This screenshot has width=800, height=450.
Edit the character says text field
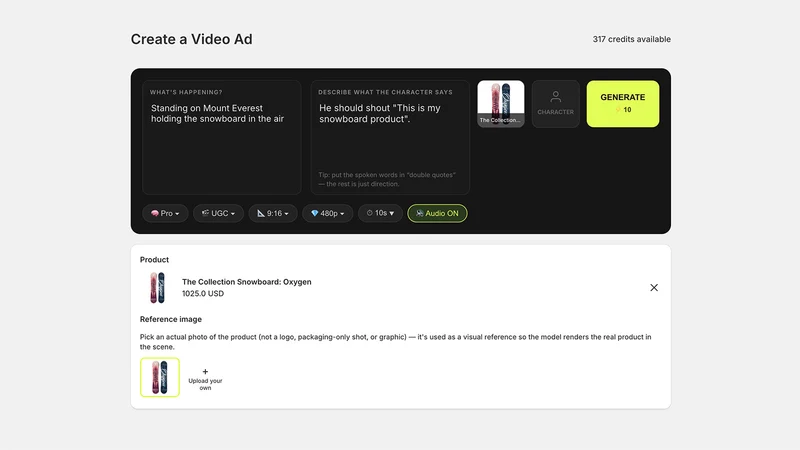point(390,137)
